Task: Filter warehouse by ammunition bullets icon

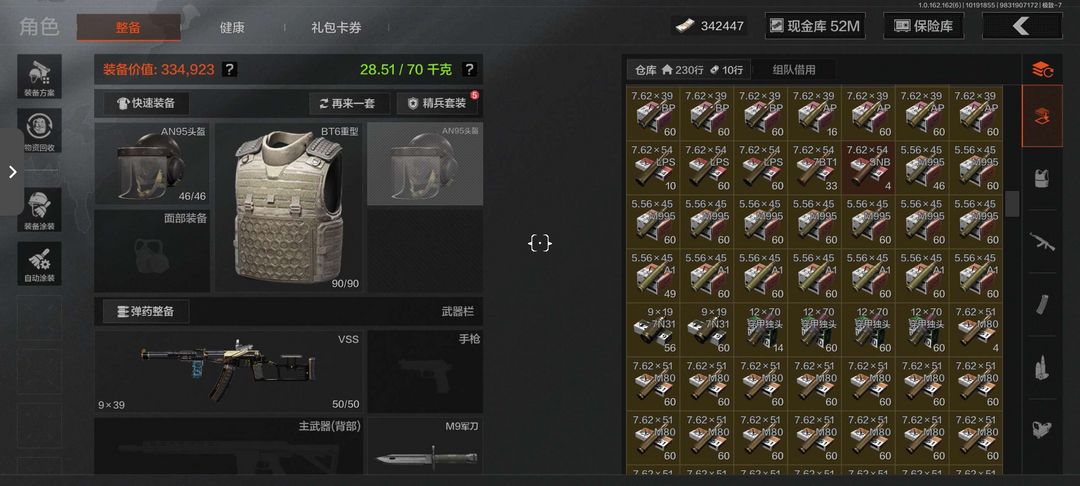Action: (1041, 367)
